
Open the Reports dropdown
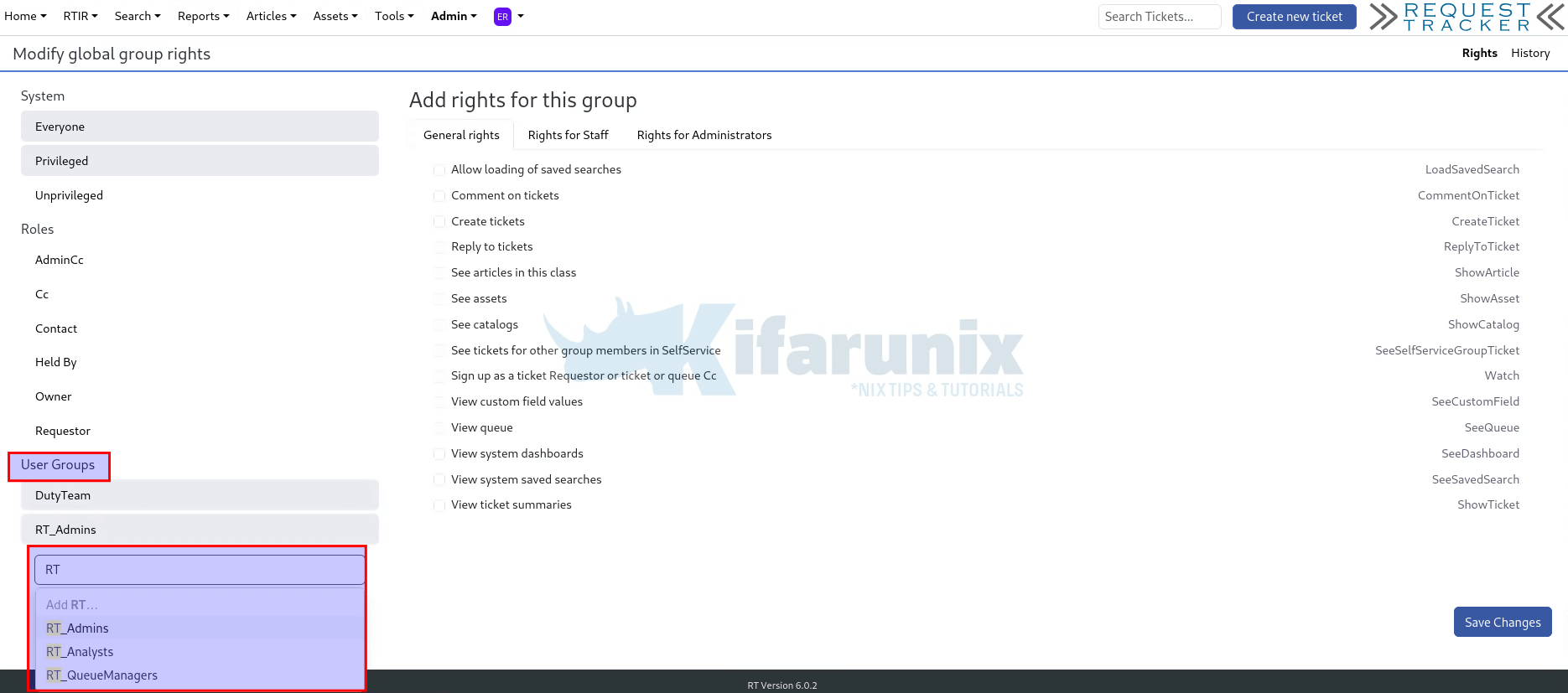pos(203,17)
